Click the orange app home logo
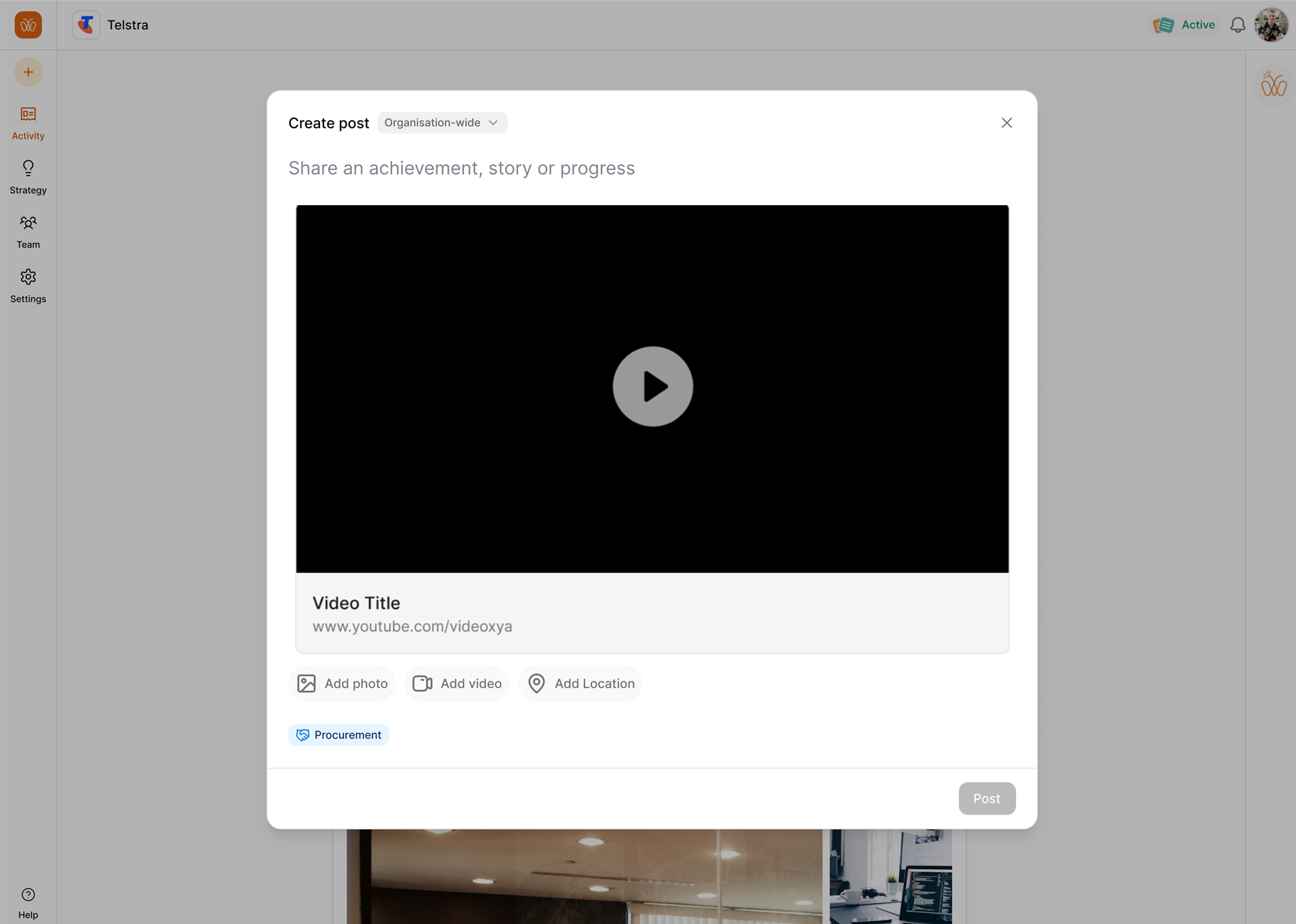1296x924 pixels. [x=28, y=25]
